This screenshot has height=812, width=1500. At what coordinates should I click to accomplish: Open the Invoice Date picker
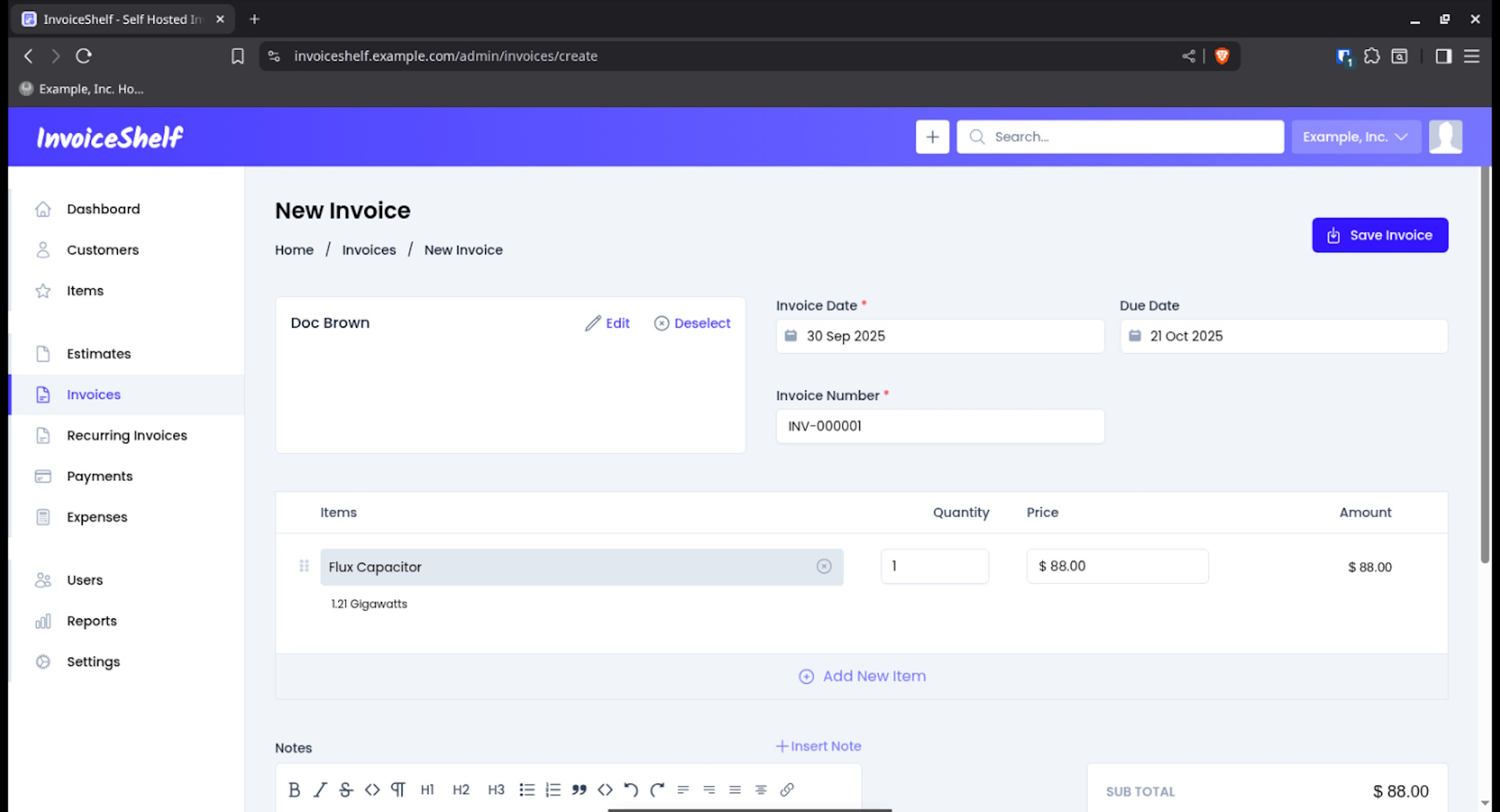point(939,336)
